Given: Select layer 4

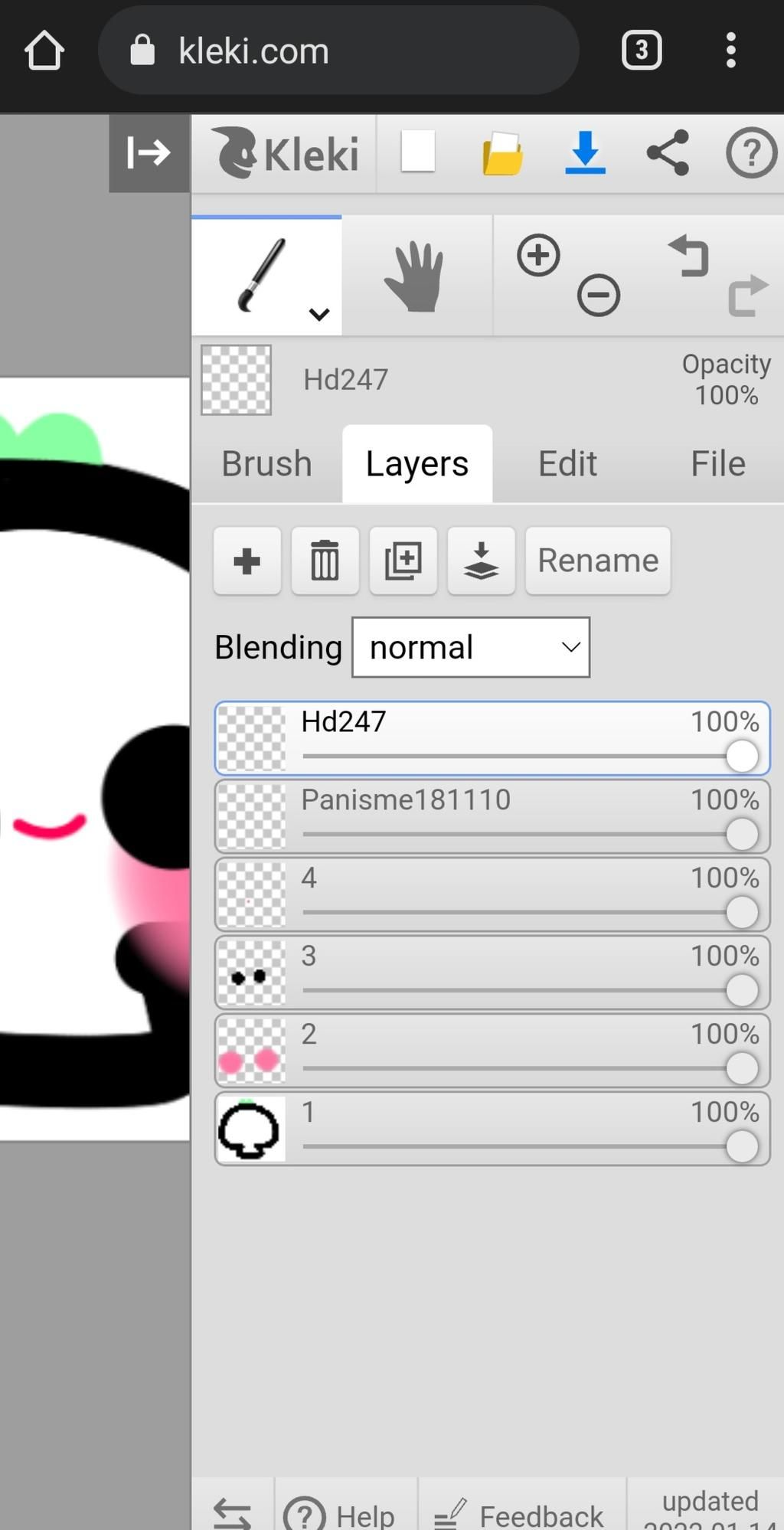Looking at the screenshot, I should 492,894.
